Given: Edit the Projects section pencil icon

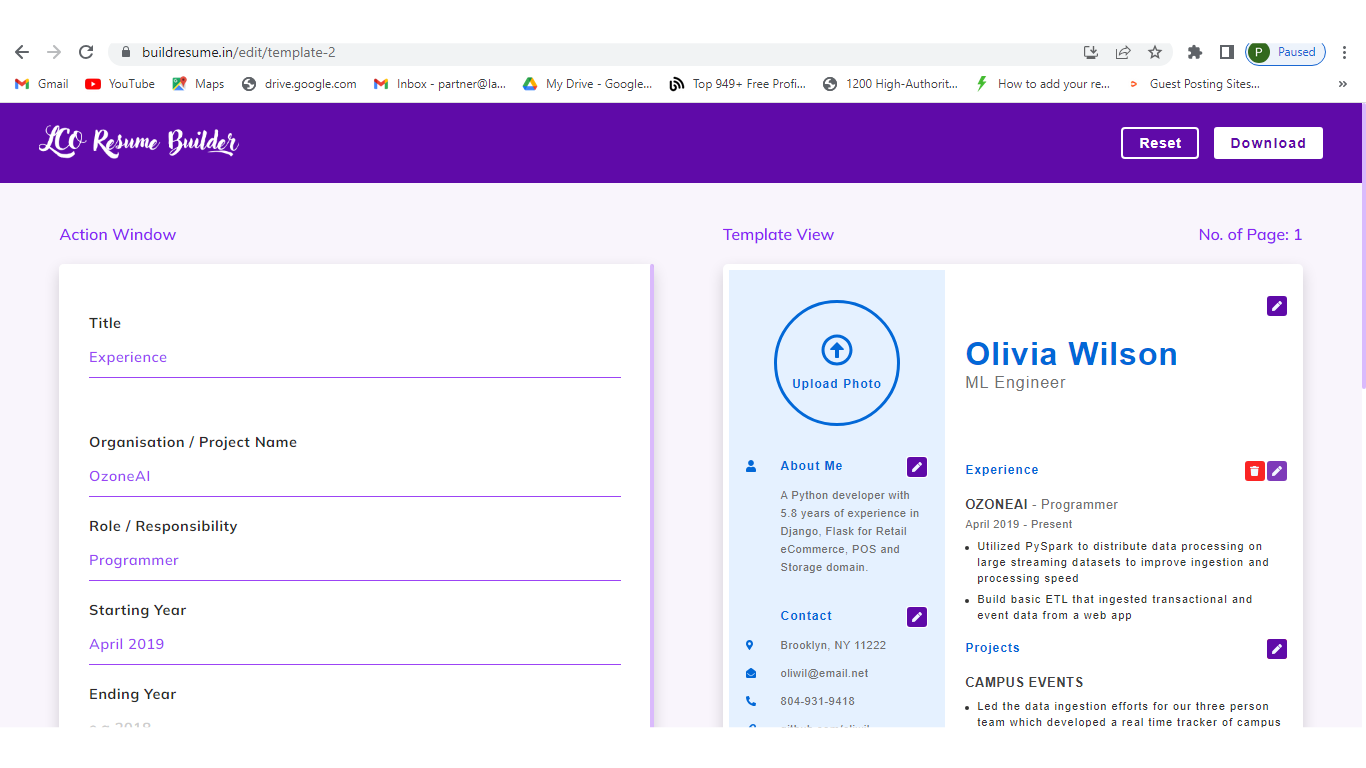Looking at the screenshot, I should coord(1277,649).
